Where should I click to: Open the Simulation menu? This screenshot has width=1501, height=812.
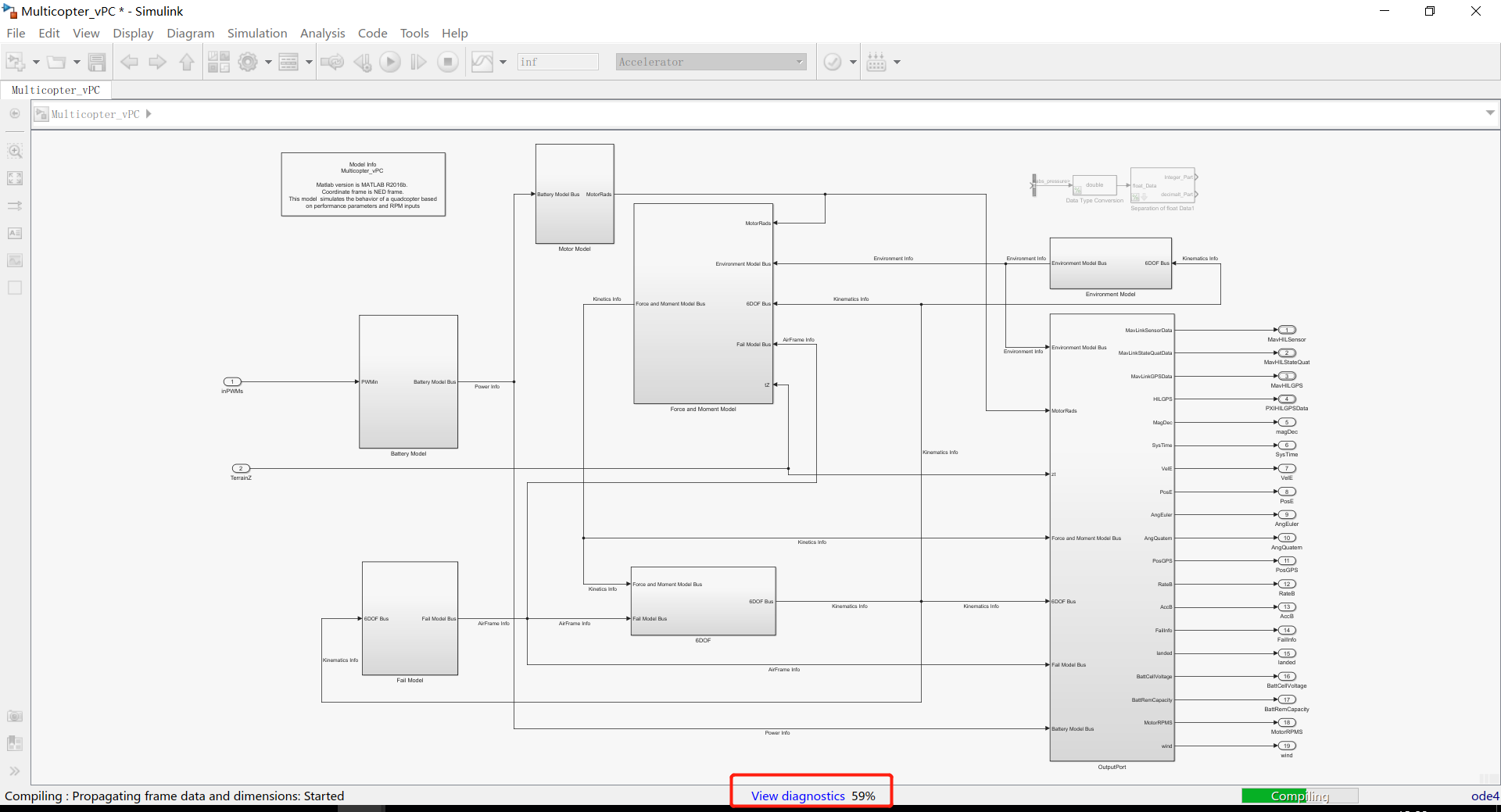coord(257,33)
